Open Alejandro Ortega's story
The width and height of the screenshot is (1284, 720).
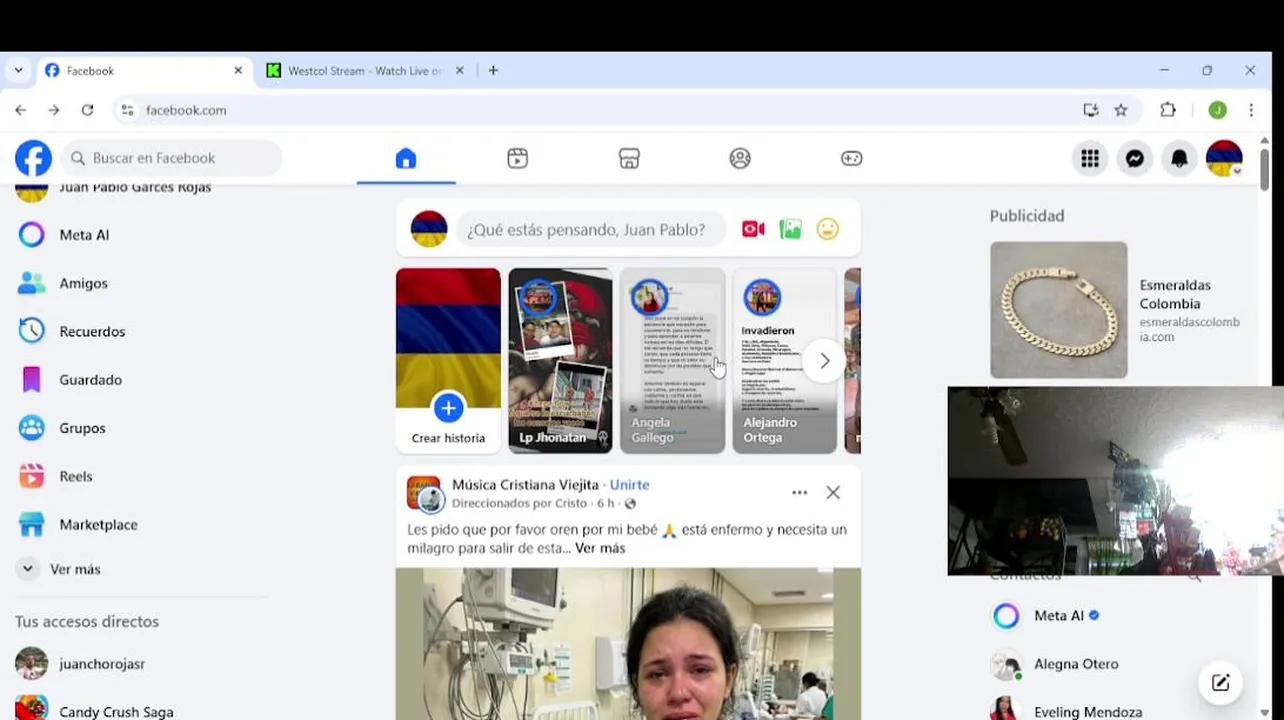click(x=784, y=360)
